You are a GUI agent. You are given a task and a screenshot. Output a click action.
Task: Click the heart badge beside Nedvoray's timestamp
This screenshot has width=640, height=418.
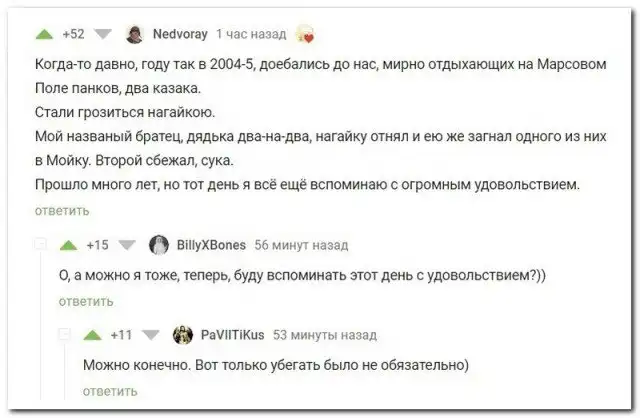pos(306,35)
